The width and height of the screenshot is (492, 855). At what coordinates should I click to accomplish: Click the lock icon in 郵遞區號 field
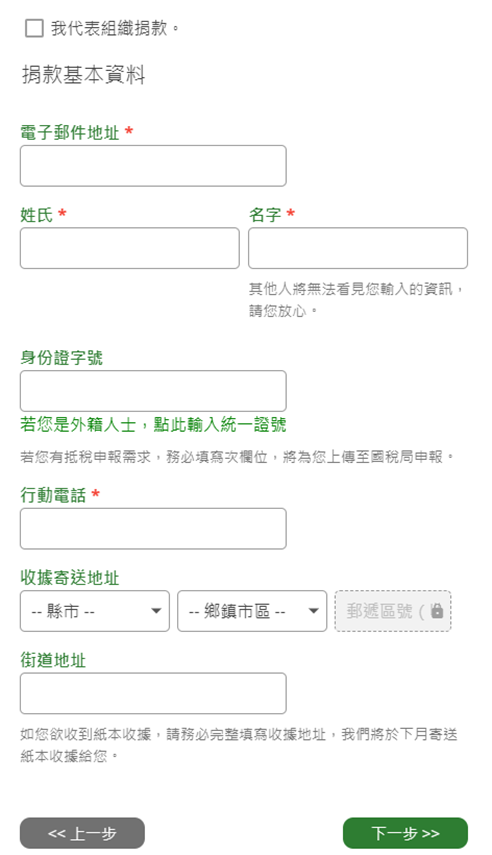click(437, 611)
